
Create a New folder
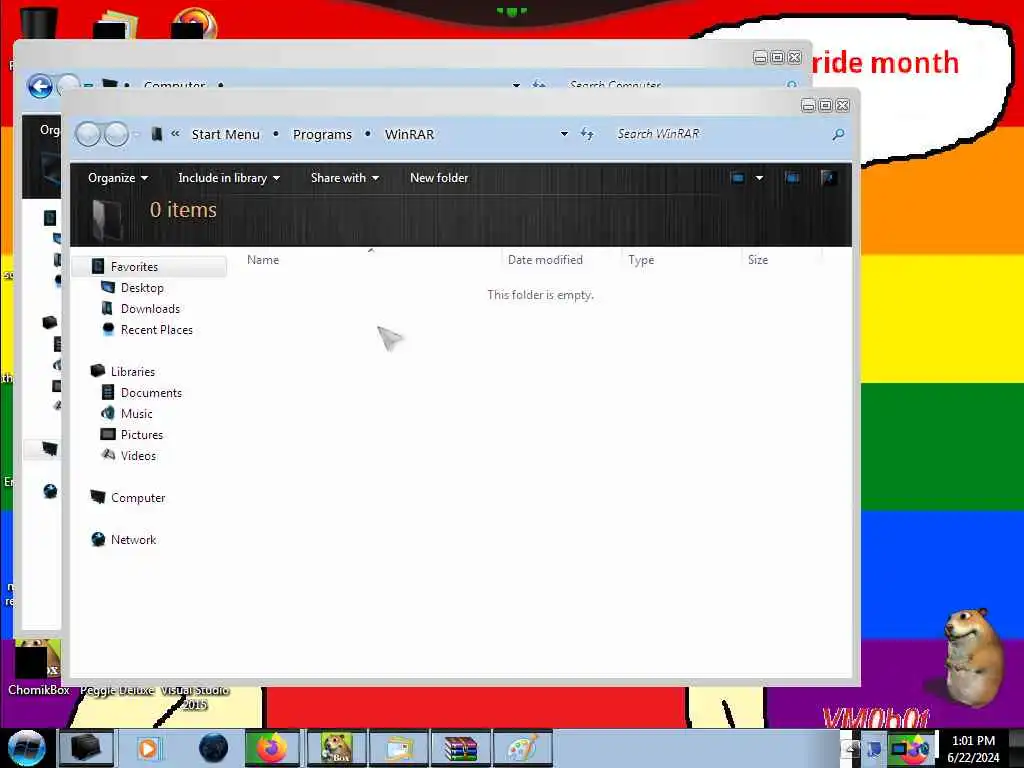[x=439, y=178]
